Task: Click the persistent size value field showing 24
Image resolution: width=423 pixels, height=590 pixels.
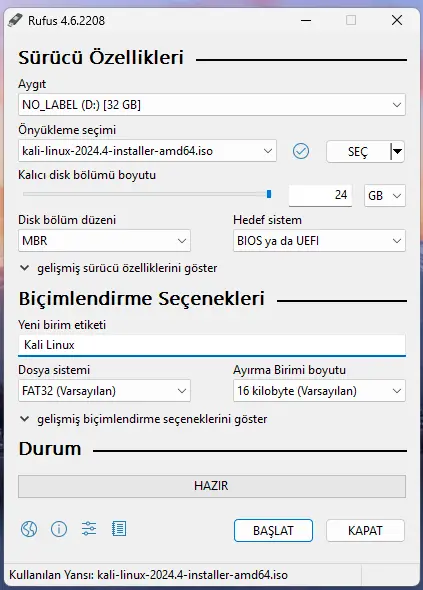Action: 320,195
